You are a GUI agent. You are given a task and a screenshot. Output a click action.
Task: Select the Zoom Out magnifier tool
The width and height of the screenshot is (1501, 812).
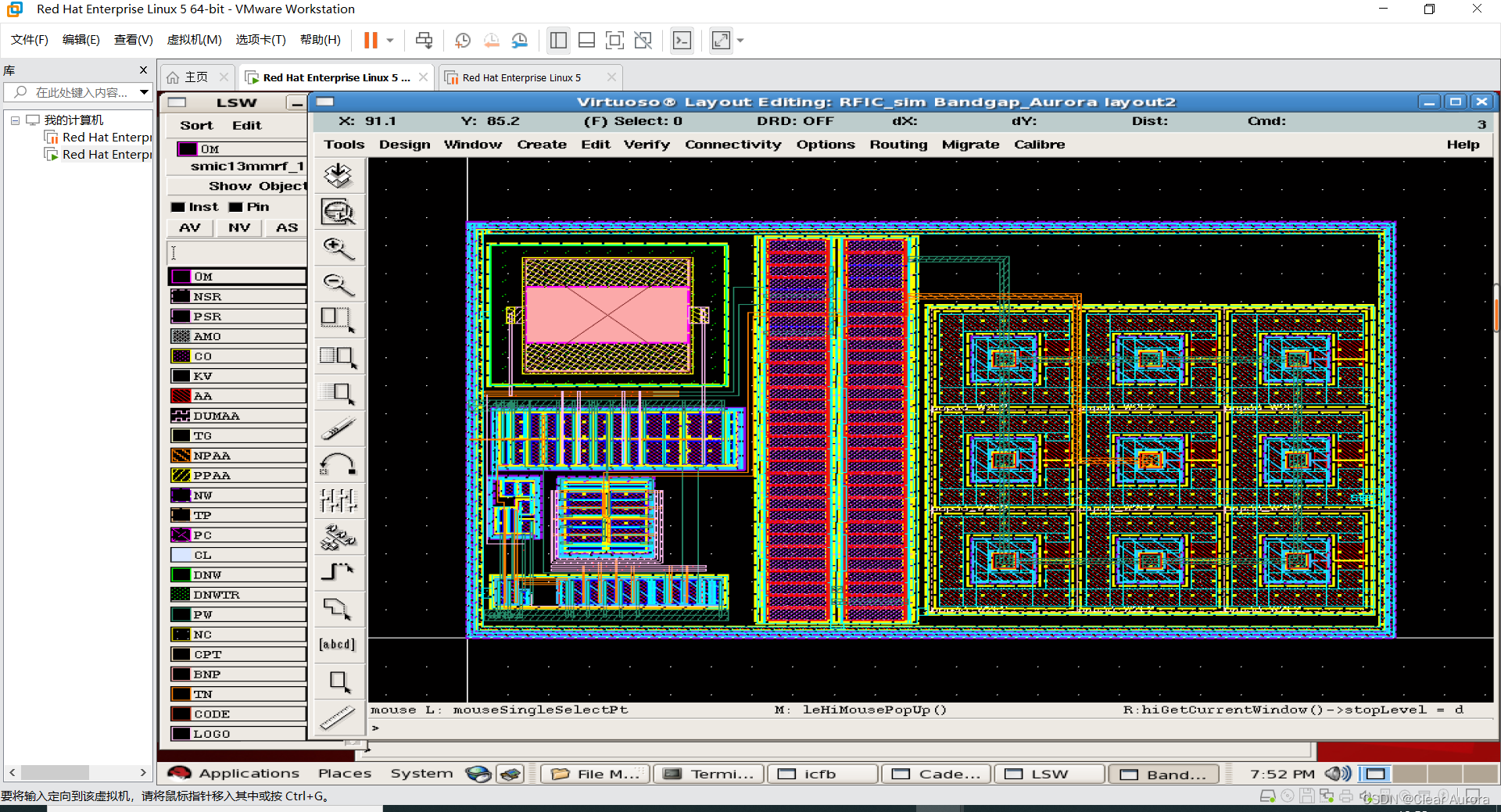coord(339,284)
